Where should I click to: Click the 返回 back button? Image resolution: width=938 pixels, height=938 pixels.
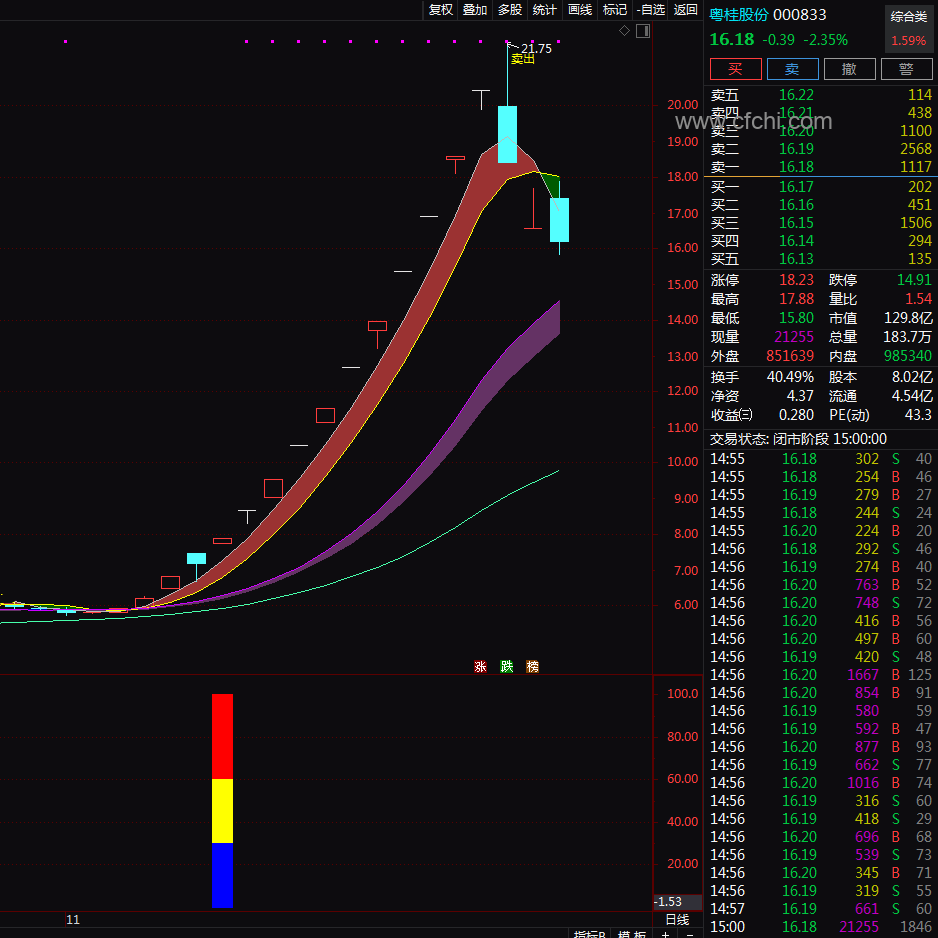tap(686, 10)
